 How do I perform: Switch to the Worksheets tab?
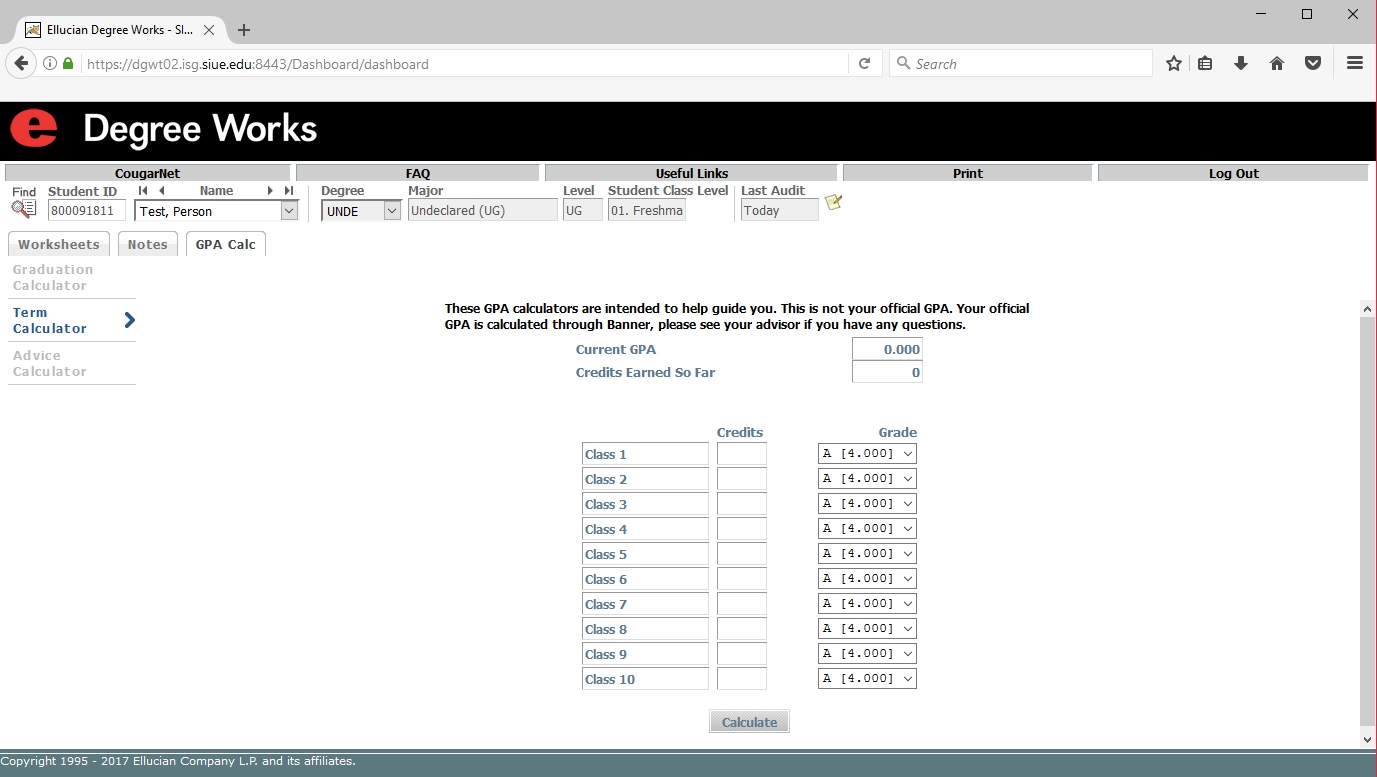tap(59, 245)
